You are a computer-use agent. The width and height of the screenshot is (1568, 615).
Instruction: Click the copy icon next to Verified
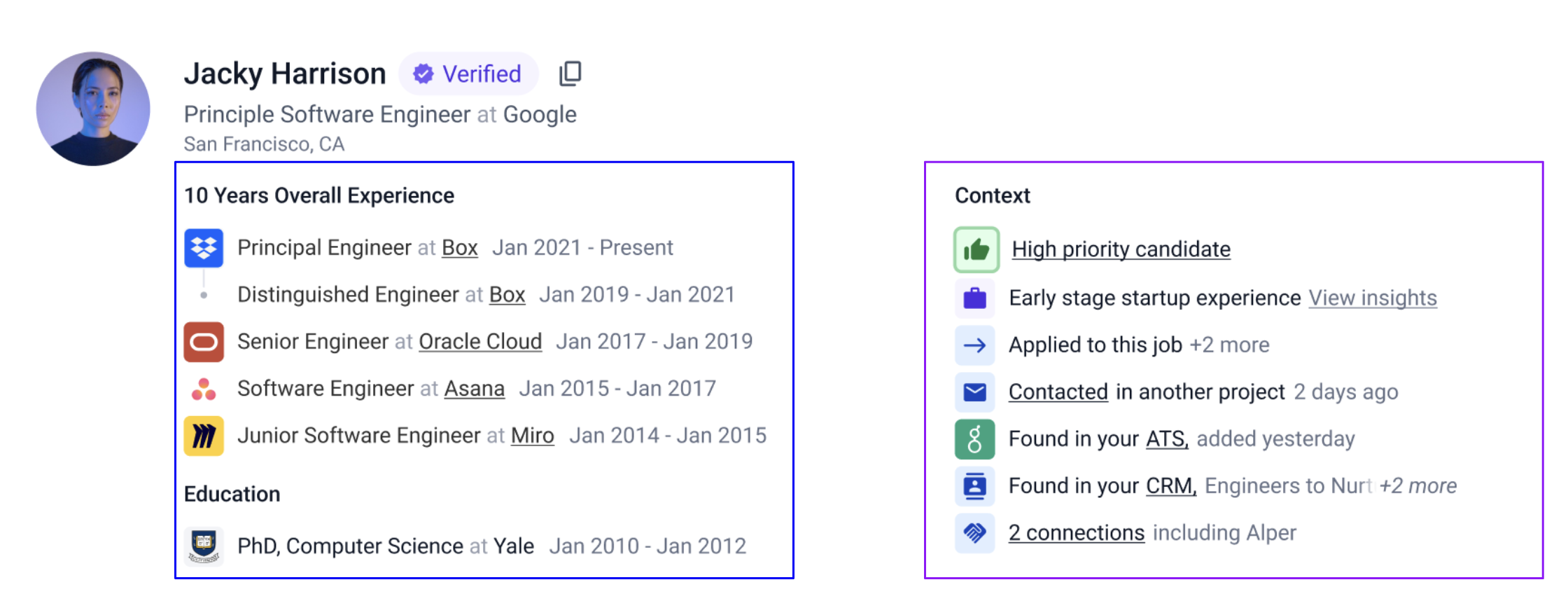point(570,74)
